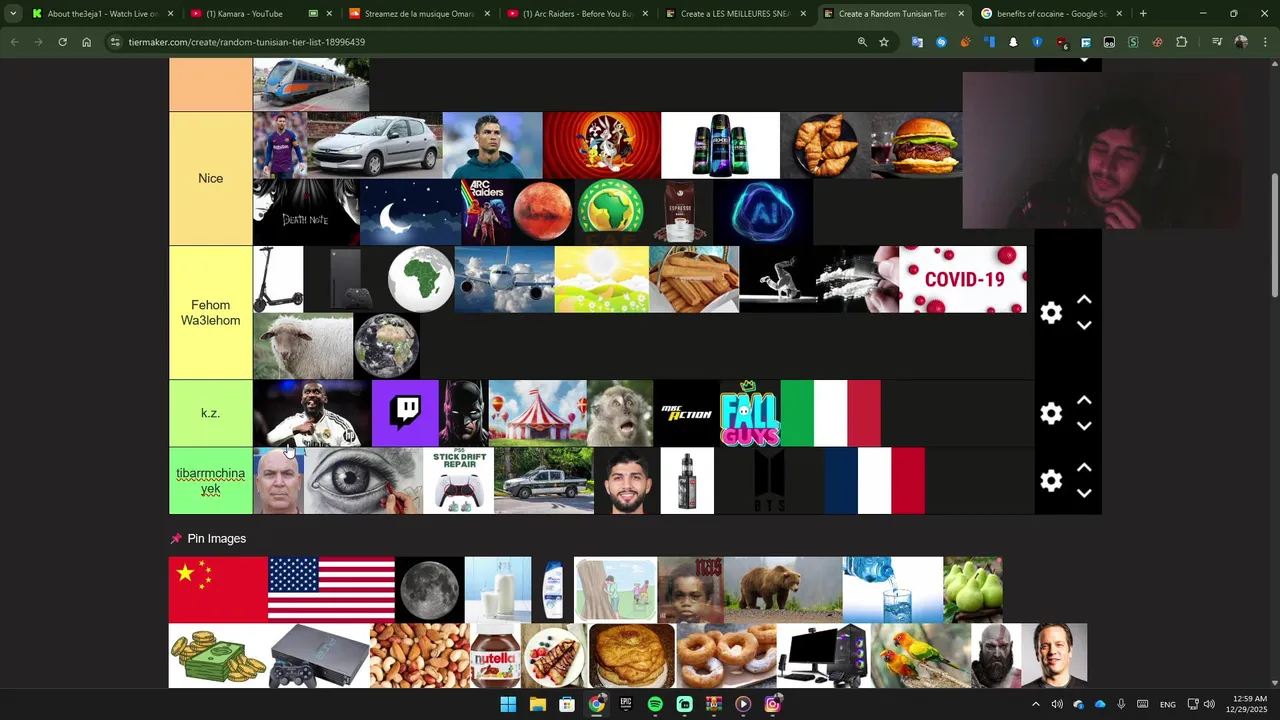This screenshot has width=1280, height=720.
Task: Click the address bar URL field
Action: point(480,42)
